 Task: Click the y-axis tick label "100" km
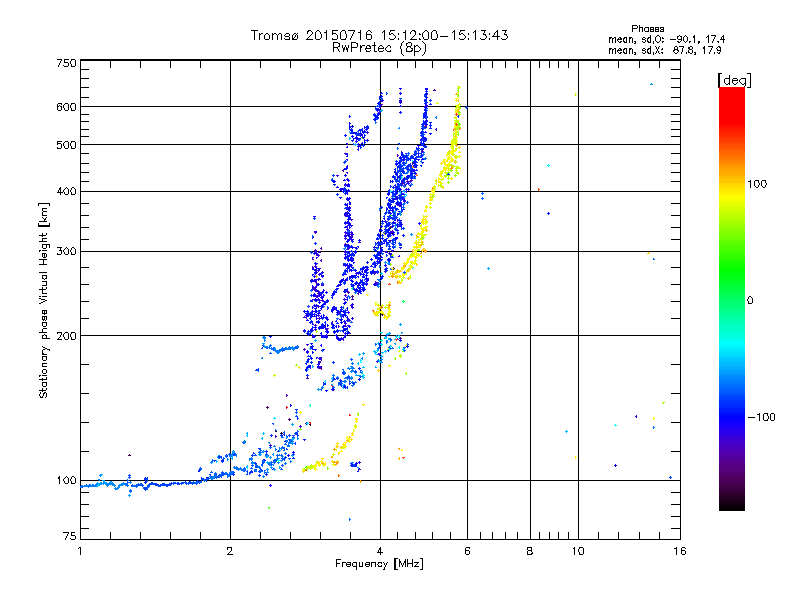67,480
